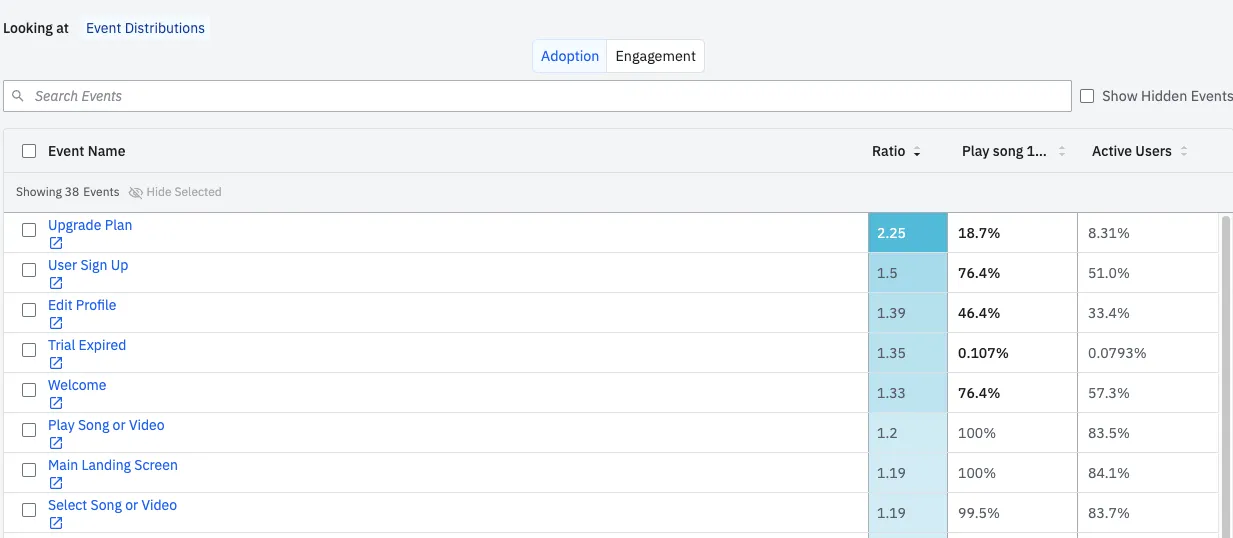Sort by the Active Users column arrow
1233x538 pixels.
(x=1184, y=152)
